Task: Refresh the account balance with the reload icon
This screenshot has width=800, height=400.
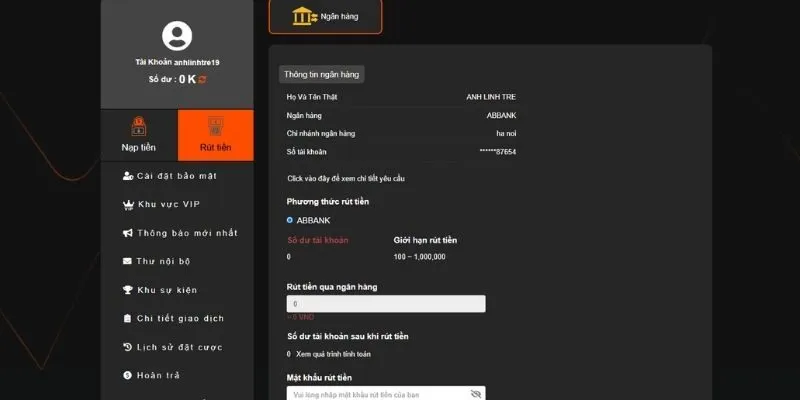Action: [203, 79]
